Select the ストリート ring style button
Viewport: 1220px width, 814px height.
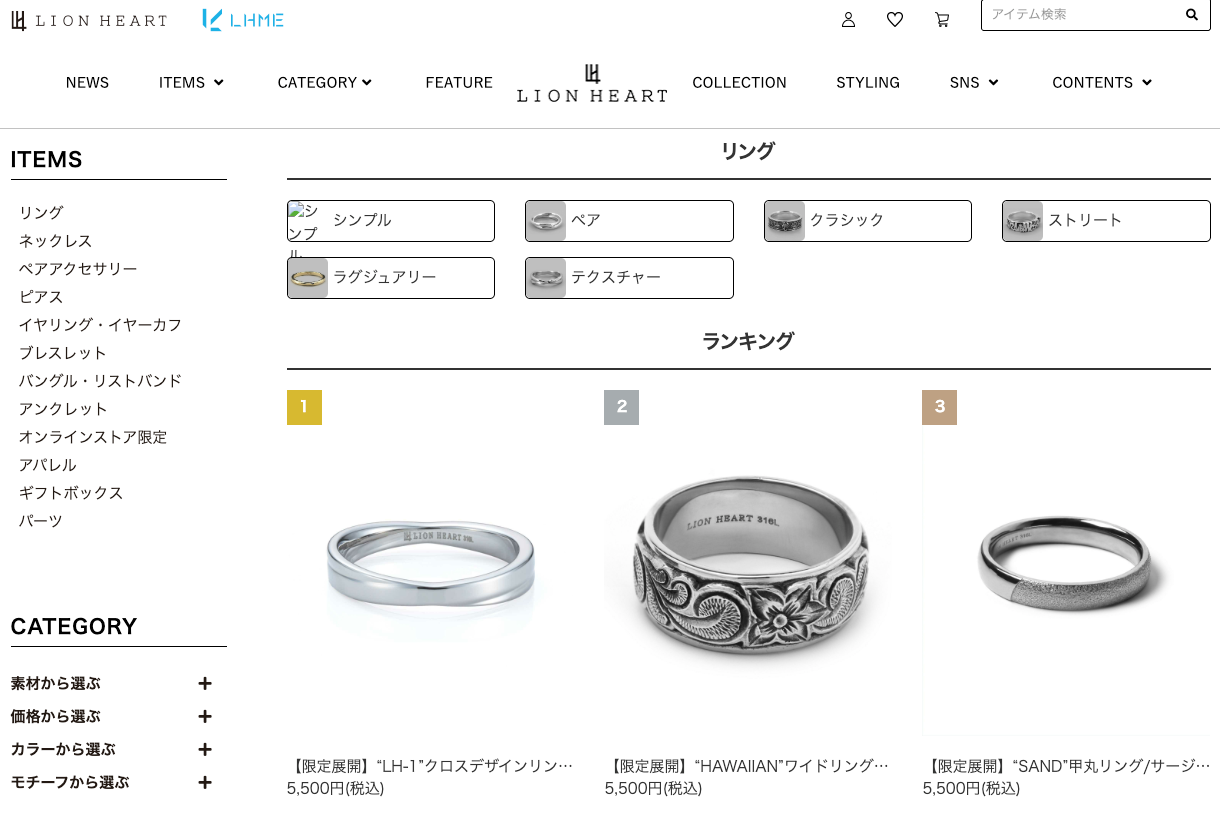pos(1106,221)
